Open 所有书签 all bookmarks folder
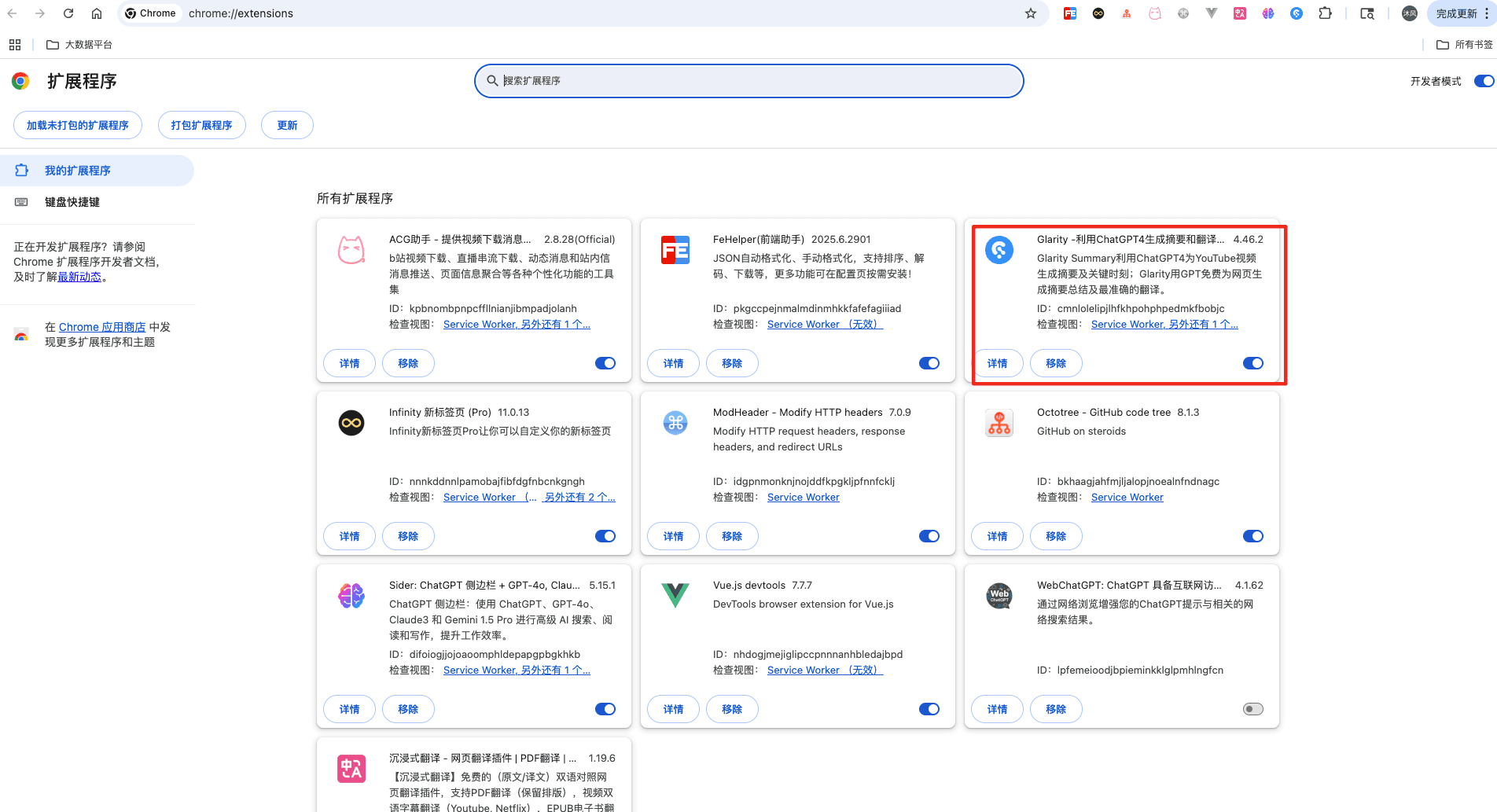Image resolution: width=1497 pixels, height=812 pixels. coord(1465,45)
